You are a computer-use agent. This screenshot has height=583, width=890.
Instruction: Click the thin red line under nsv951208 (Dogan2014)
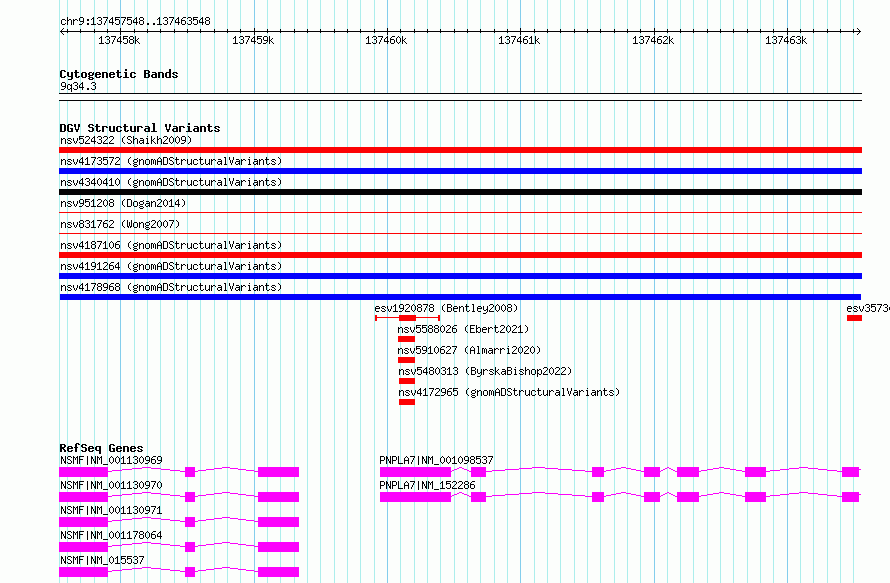pyautogui.click(x=460, y=213)
